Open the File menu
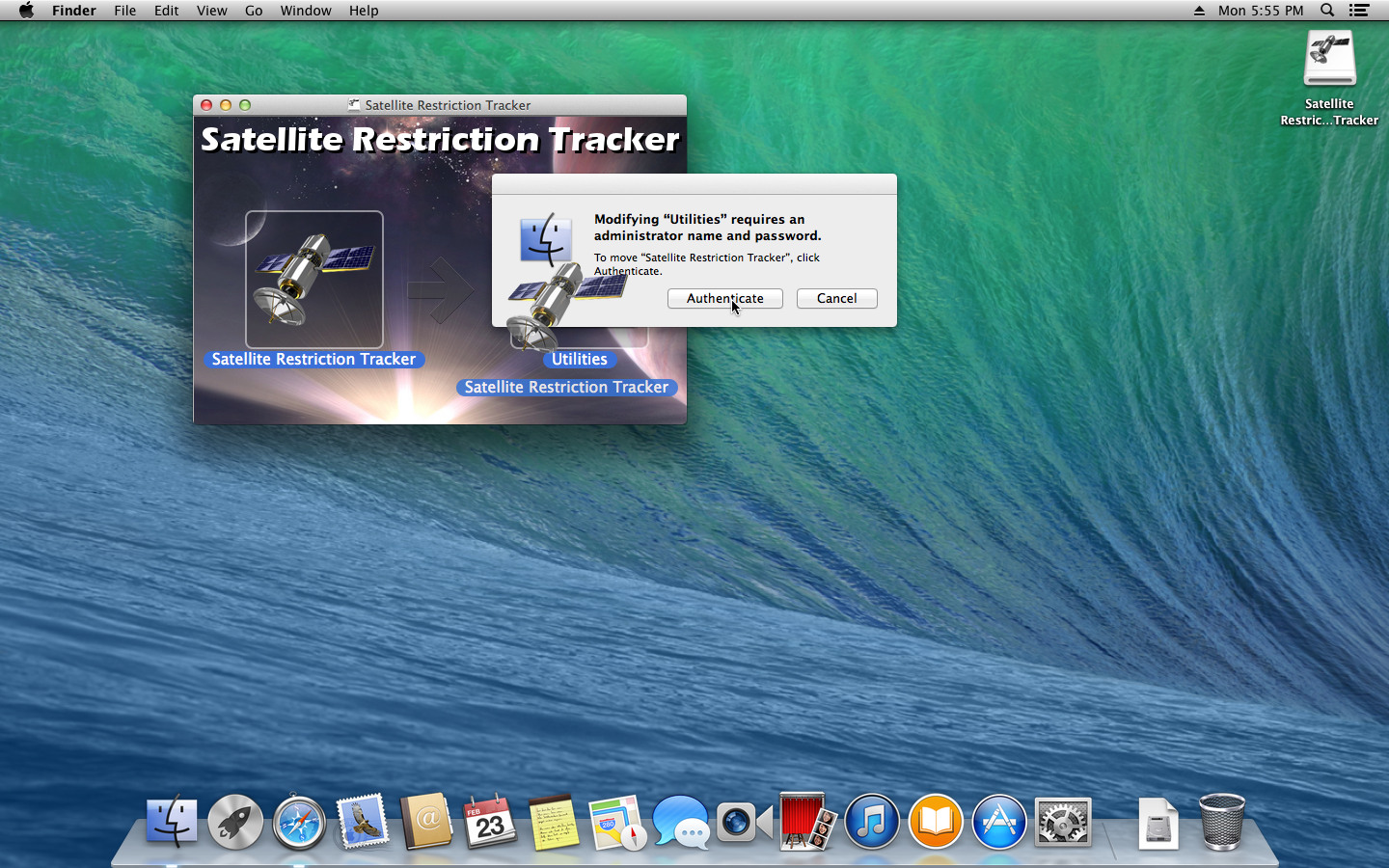The height and width of the screenshot is (868, 1389). [124, 11]
